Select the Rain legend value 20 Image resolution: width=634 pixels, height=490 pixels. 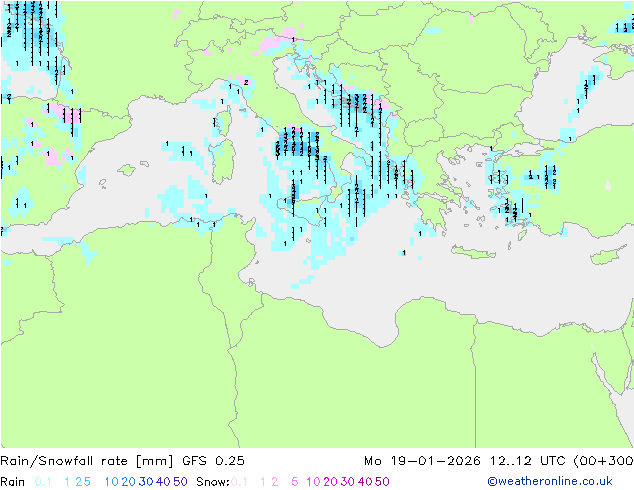pyautogui.click(x=128, y=482)
